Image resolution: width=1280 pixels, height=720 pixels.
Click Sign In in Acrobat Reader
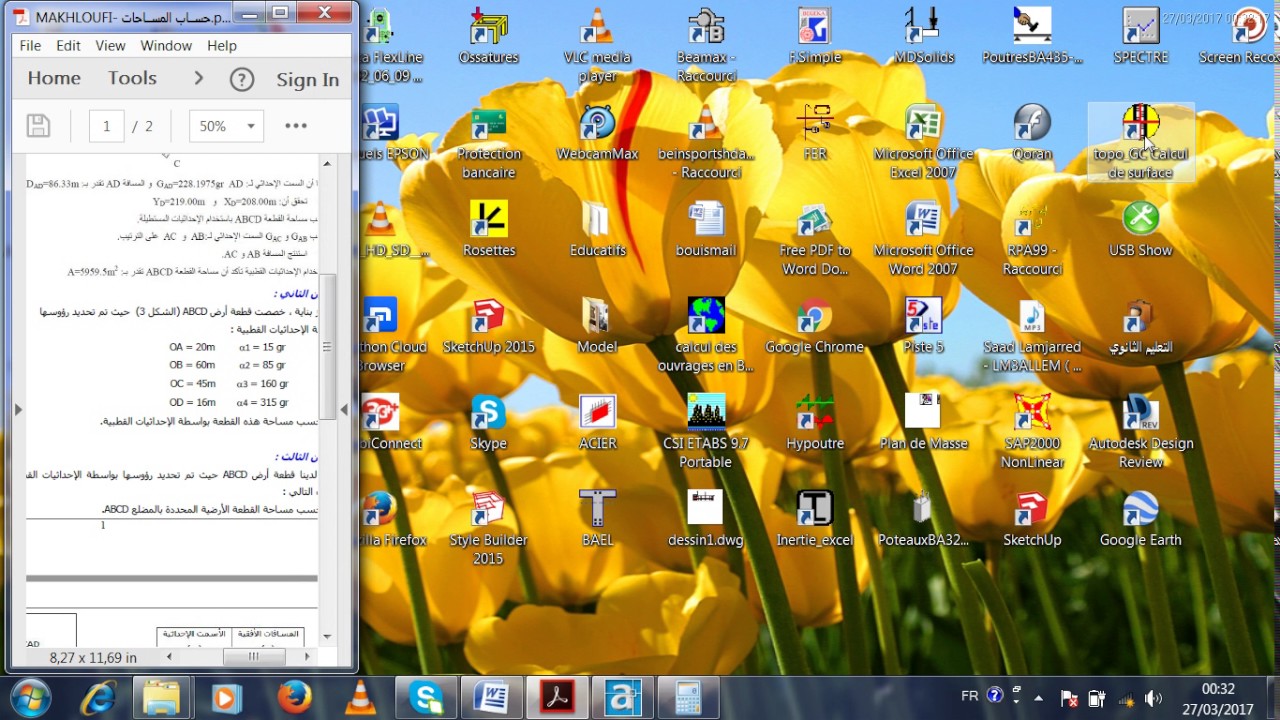(x=307, y=80)
